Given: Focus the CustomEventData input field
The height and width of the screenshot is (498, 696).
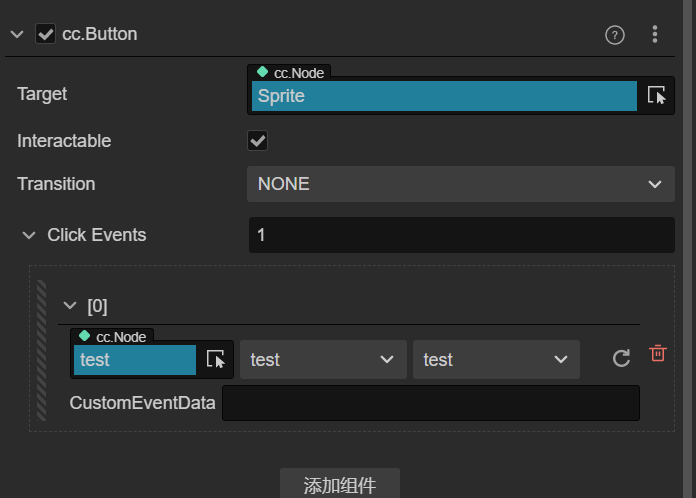Looking at the screenshot, I should point(430,403).
